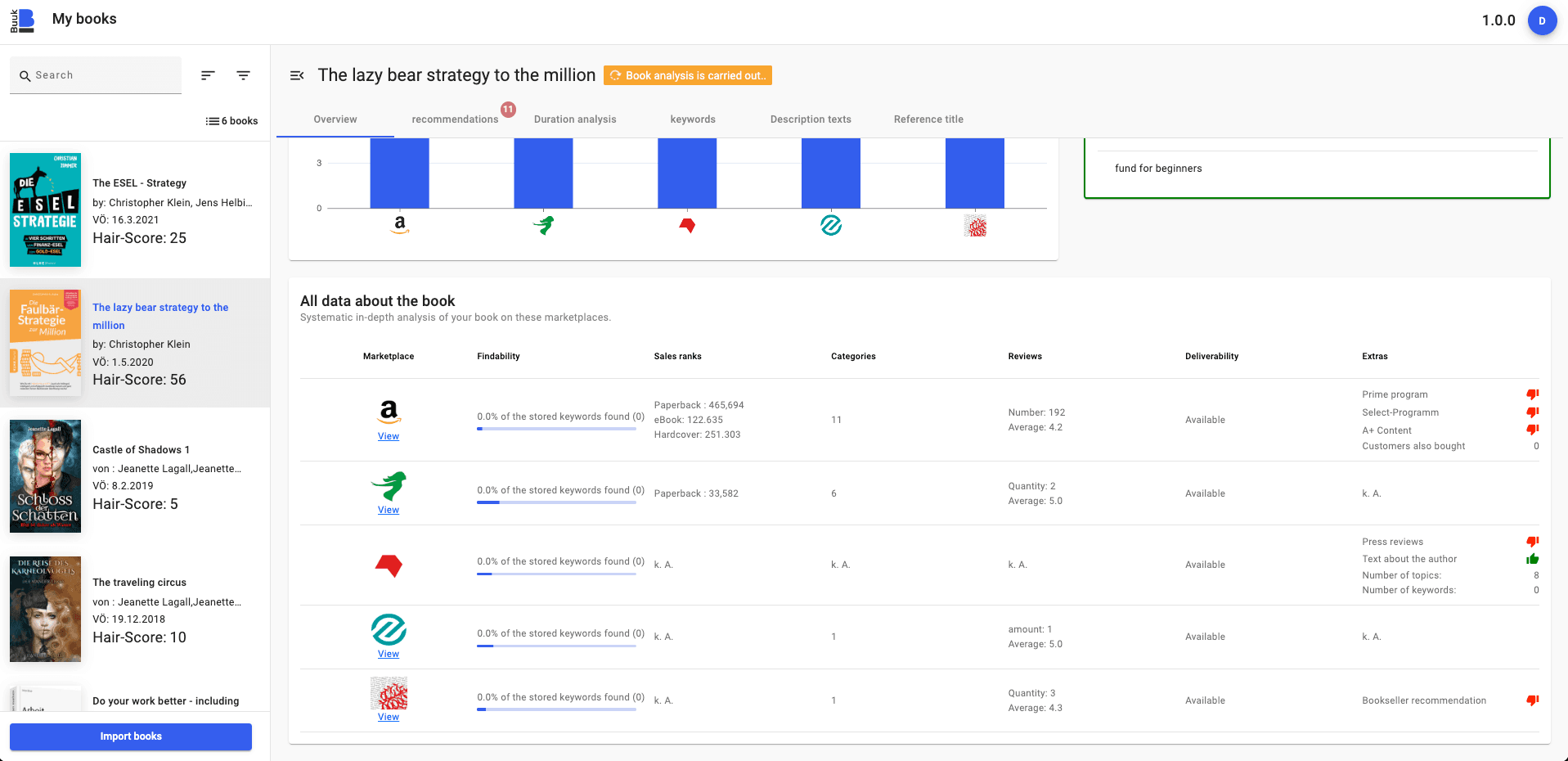
Task: Click the Deliverability column header
Action: click(1211, 356)
